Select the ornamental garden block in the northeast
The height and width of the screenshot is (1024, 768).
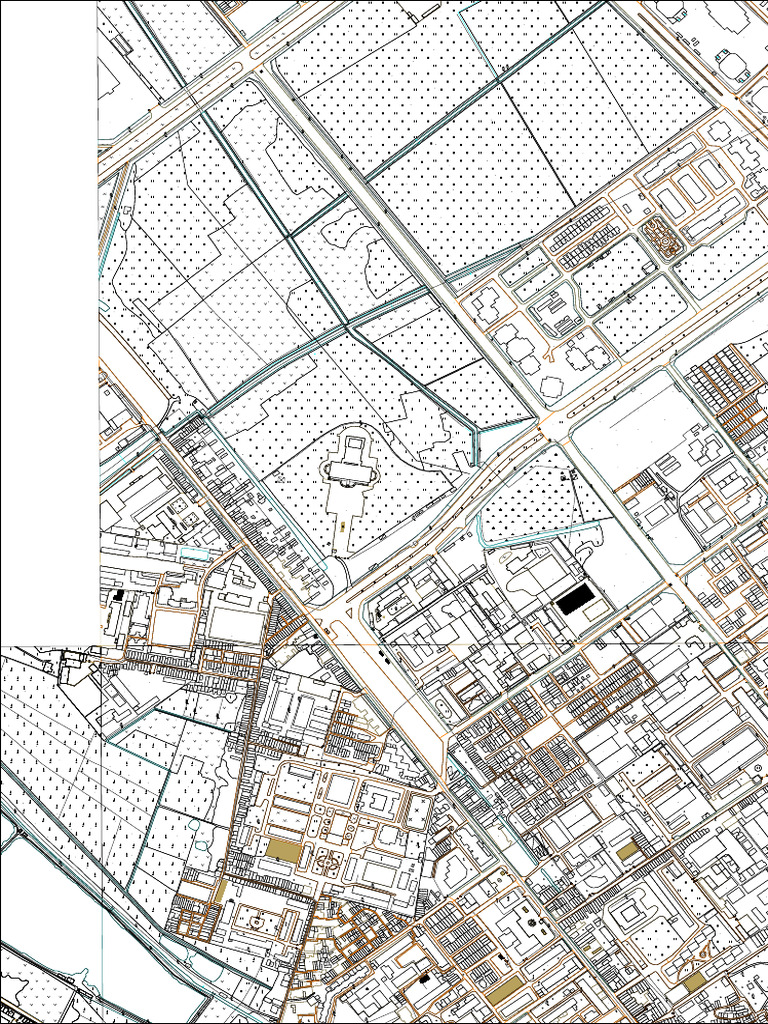tap(662, 239)
